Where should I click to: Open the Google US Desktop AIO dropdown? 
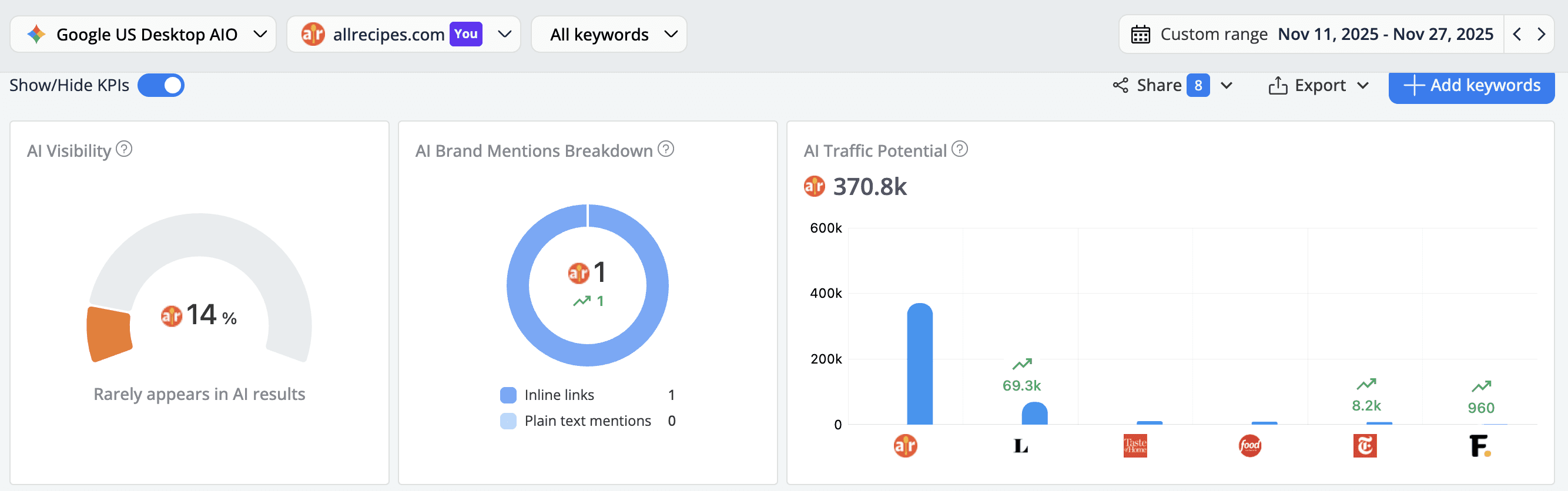pyautogui.click(x=143, y=34)
